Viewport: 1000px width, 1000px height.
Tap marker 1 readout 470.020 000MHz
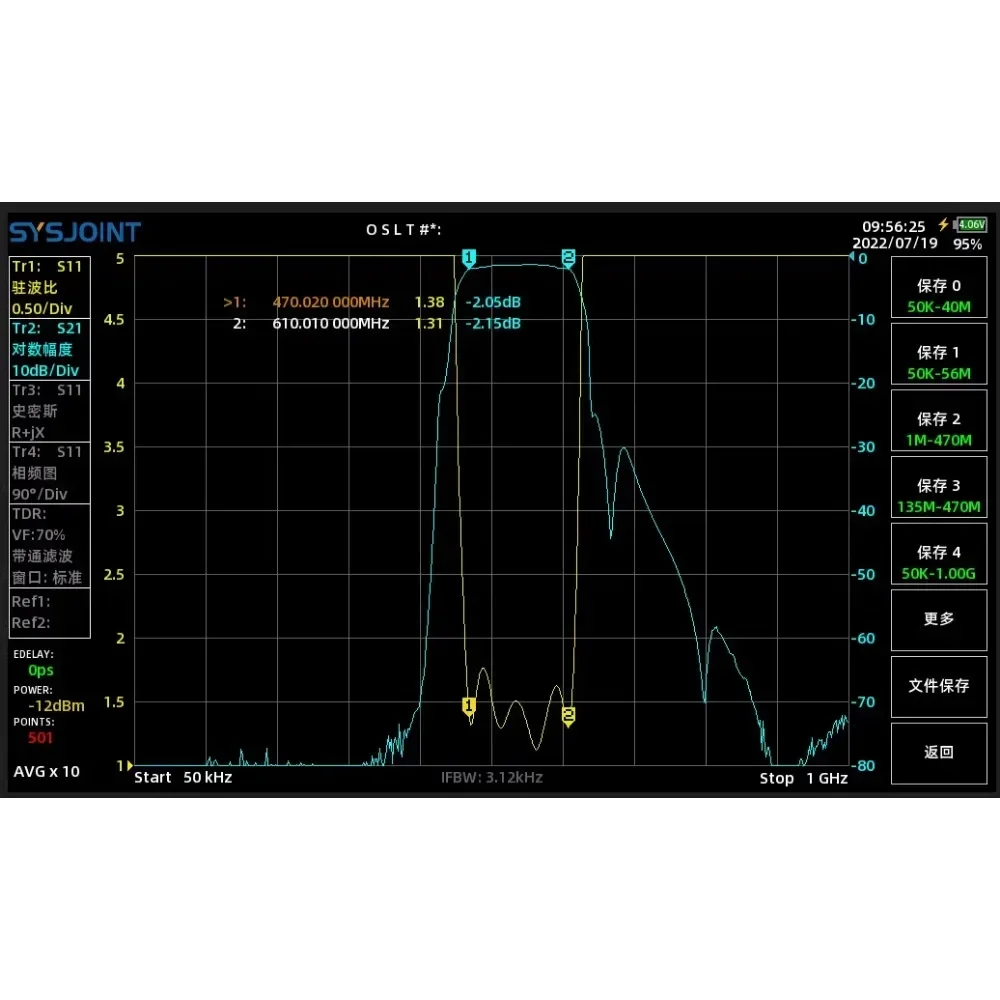(x=330, y=302)
